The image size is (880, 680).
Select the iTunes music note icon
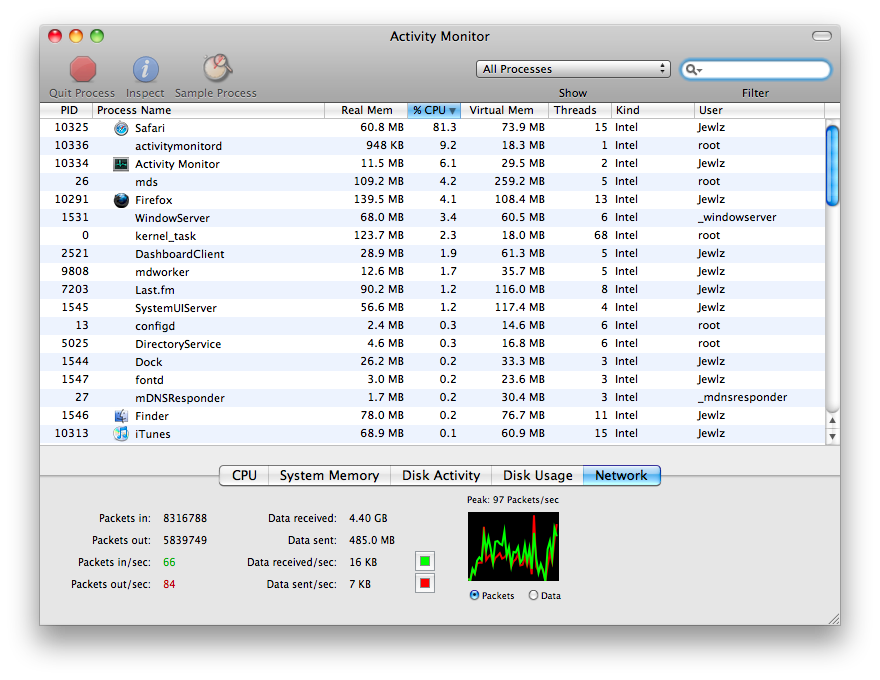[x=121, y=434]
